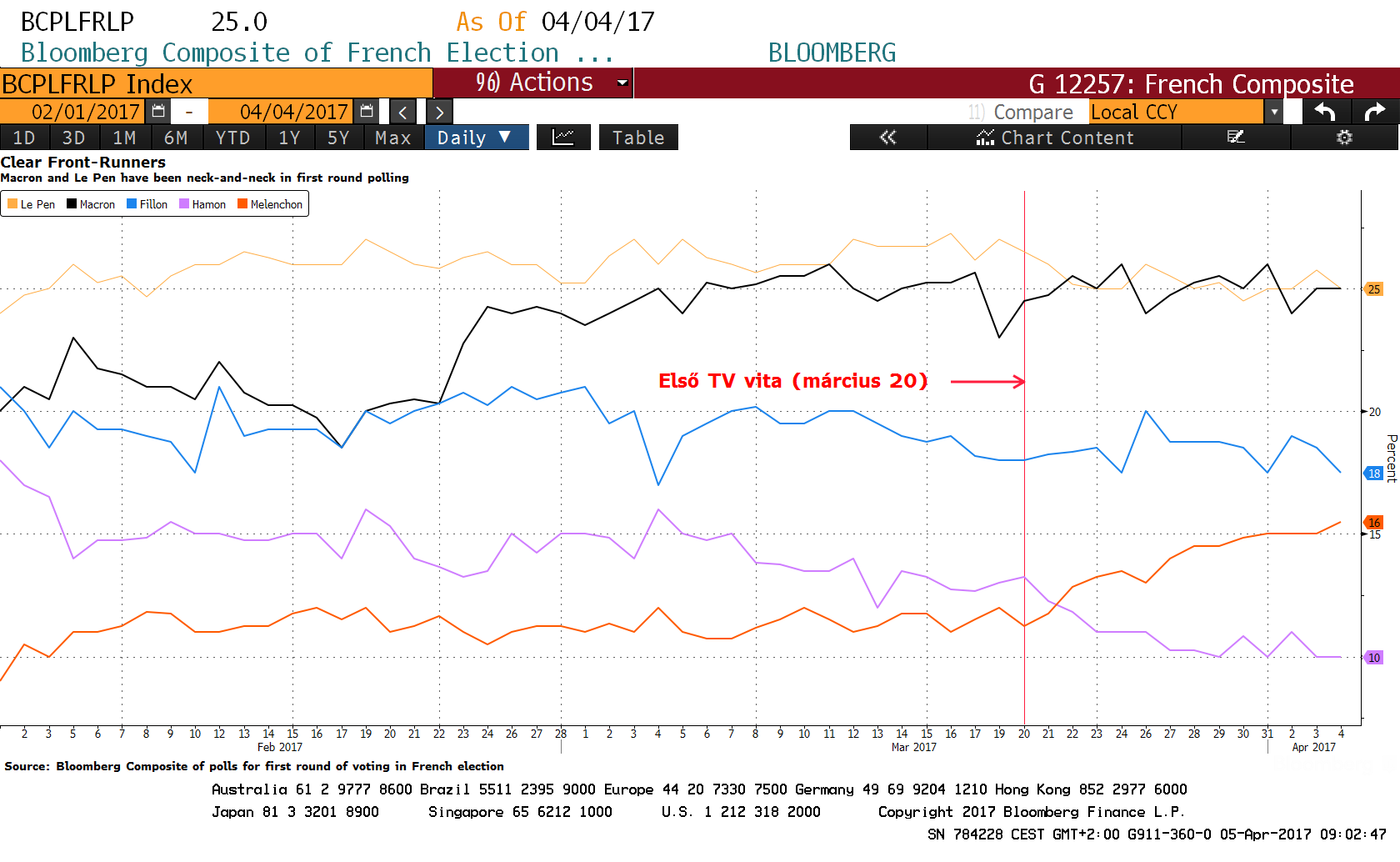Toggle the Macron legend swatch
The width and height of the screenshot is (1400, 862).
pyautogui.click(x=72, y=203)
